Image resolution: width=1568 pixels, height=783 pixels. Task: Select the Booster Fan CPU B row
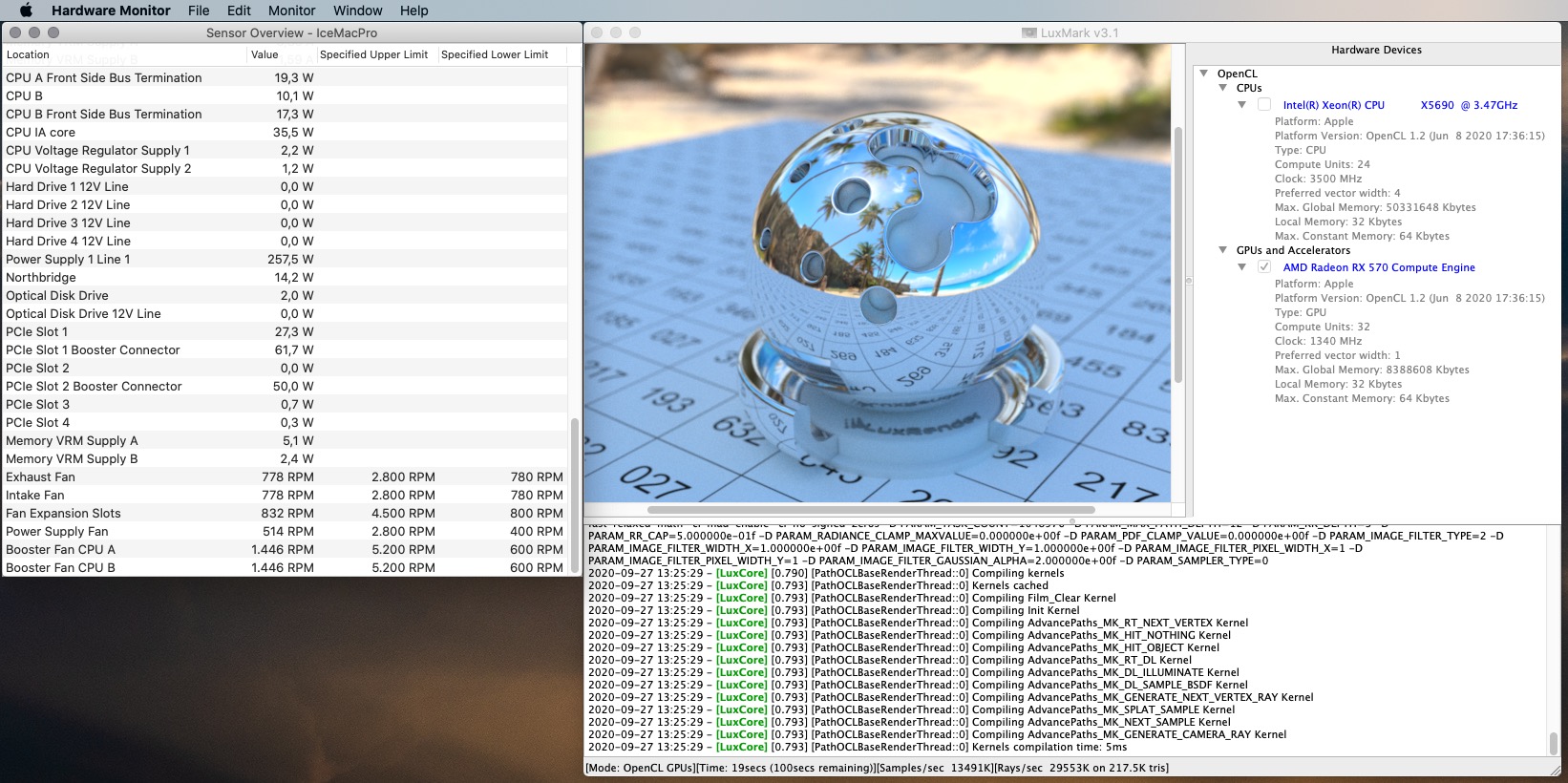pyautogui.click(x=286, y=567)
